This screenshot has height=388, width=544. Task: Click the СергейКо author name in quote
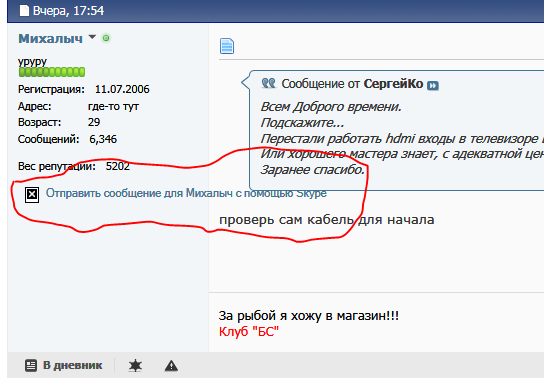coord(393,84)
